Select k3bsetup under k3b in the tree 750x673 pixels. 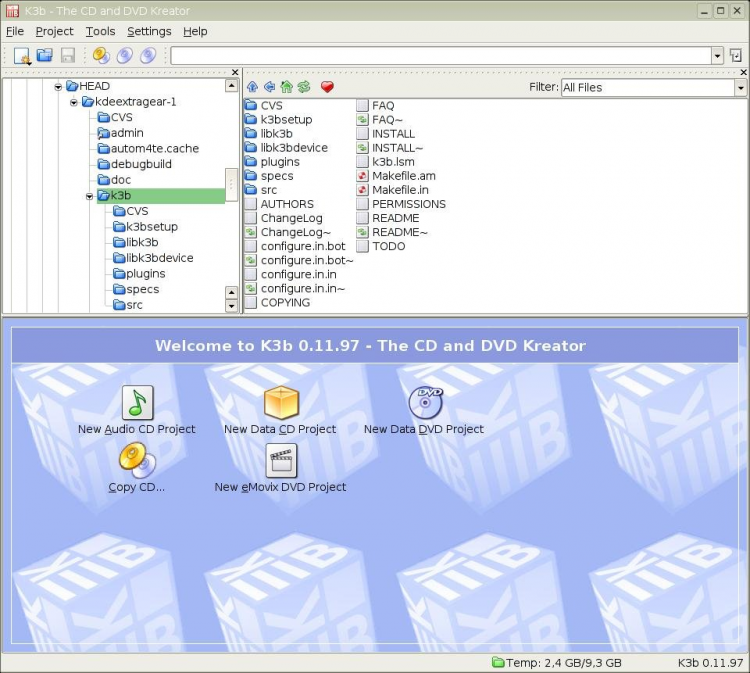(145, 227)
